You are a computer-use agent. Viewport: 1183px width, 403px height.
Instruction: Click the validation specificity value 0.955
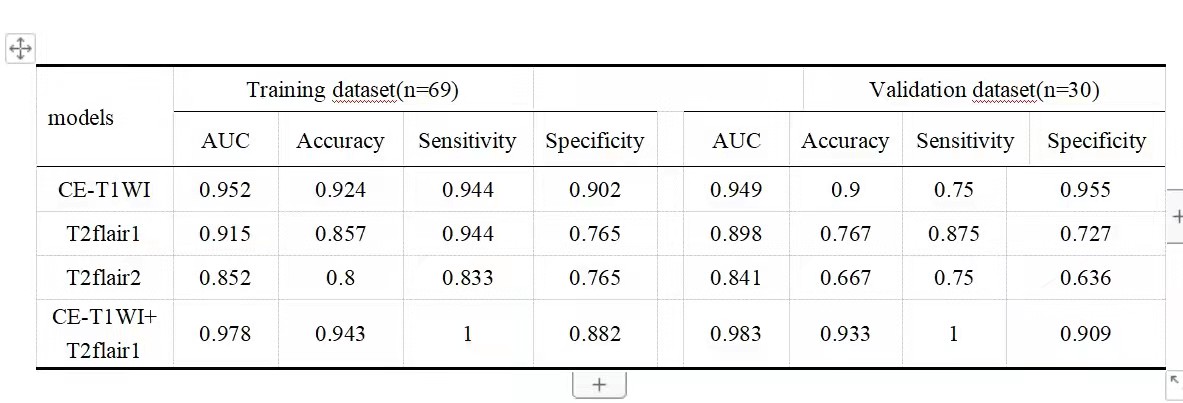[x=1085, y=190]
